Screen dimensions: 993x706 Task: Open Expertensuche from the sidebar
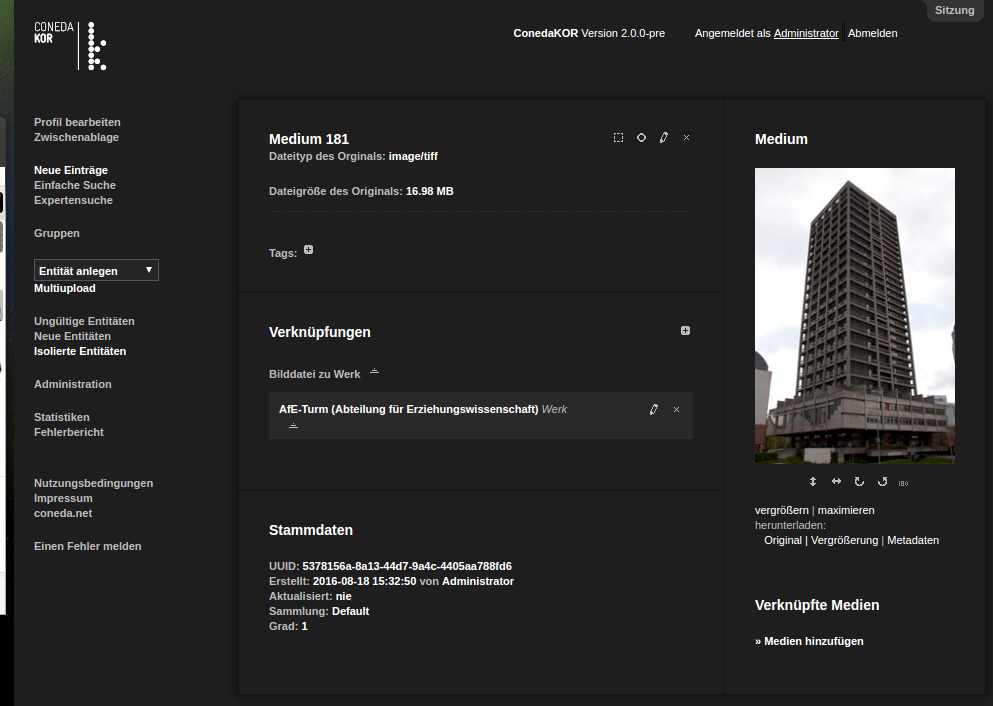[73, 200]
